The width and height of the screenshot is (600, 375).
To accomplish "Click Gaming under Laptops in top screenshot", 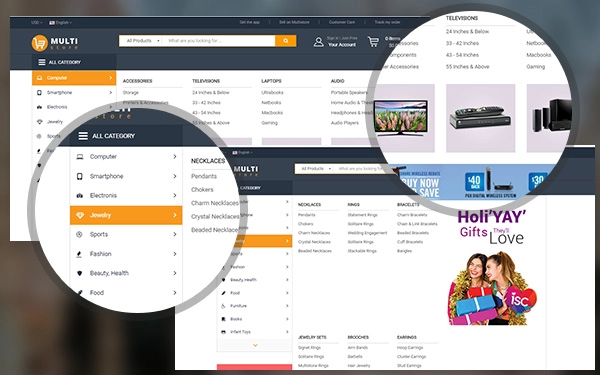I will [269, 123].
